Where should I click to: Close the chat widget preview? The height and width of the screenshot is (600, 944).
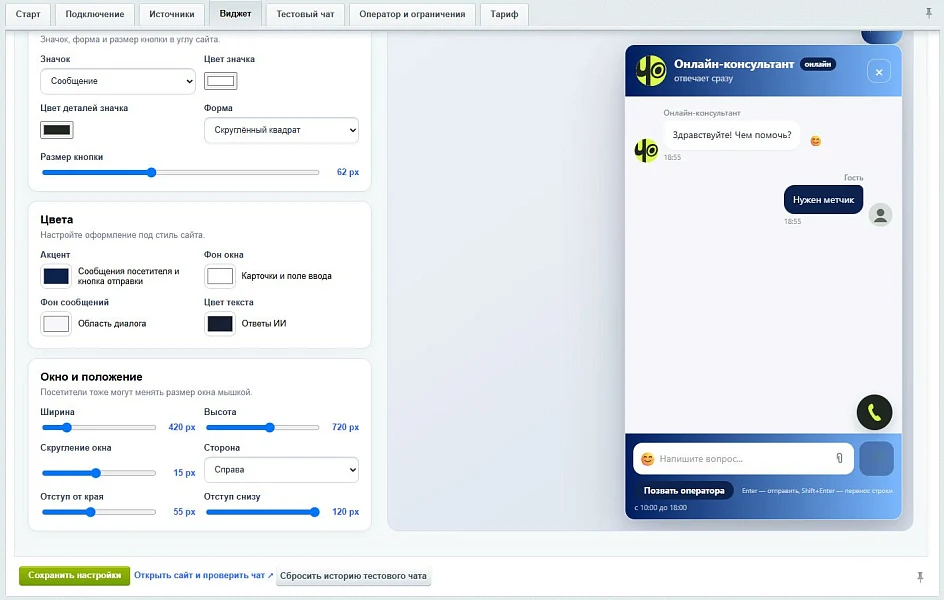(x=879, y=72)
